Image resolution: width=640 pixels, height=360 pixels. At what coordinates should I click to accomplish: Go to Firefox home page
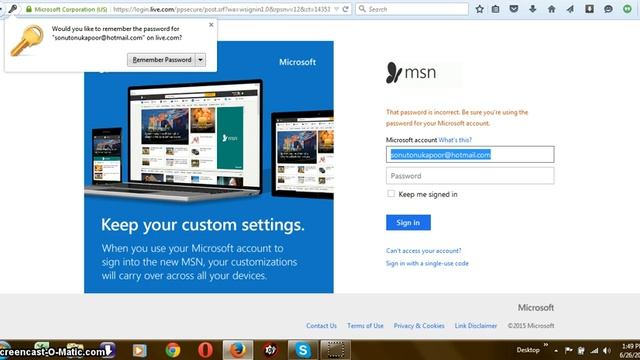(551, 9)
